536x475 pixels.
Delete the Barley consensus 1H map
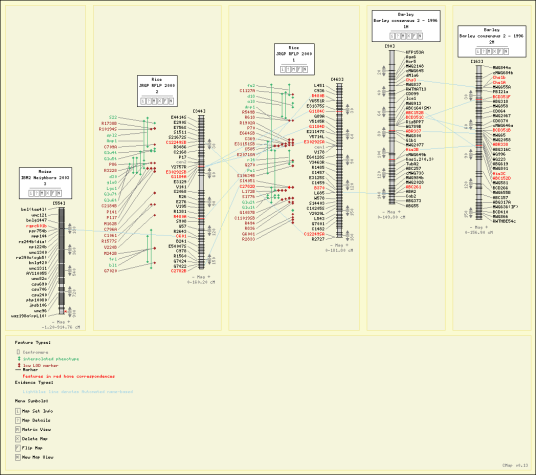click(409, 36)
